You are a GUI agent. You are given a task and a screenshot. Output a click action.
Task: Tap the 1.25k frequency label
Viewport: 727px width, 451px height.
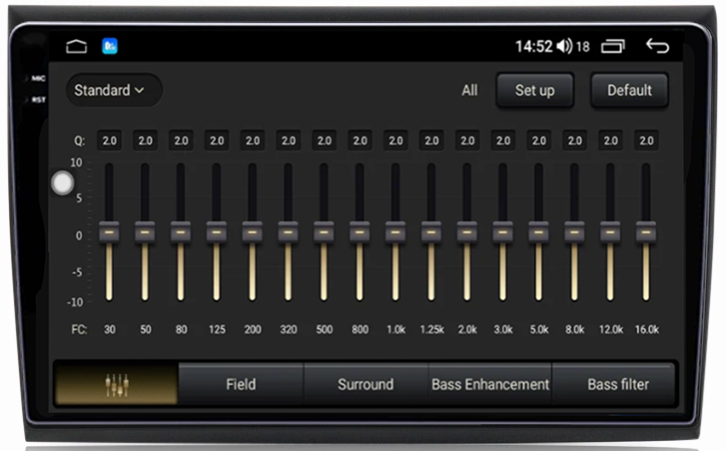pyautogui.click(x=432, y=330)
